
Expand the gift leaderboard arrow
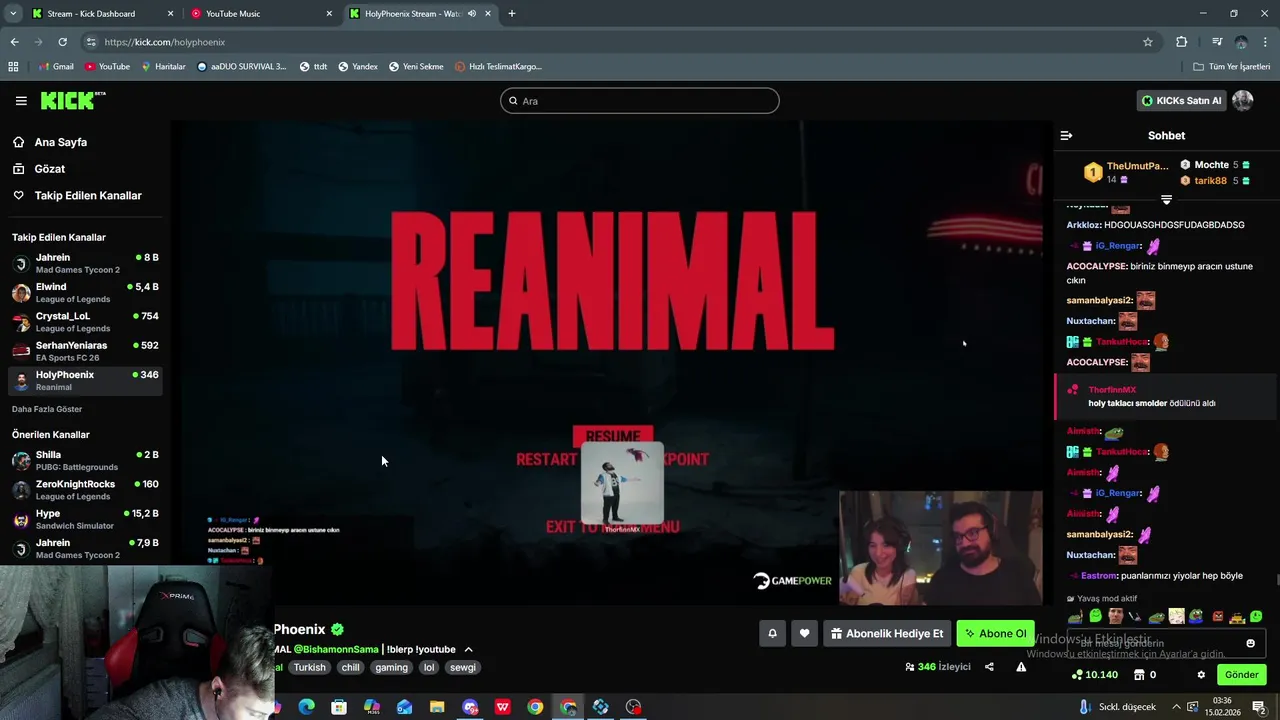pyautogui.click(x=1166, y=200)
